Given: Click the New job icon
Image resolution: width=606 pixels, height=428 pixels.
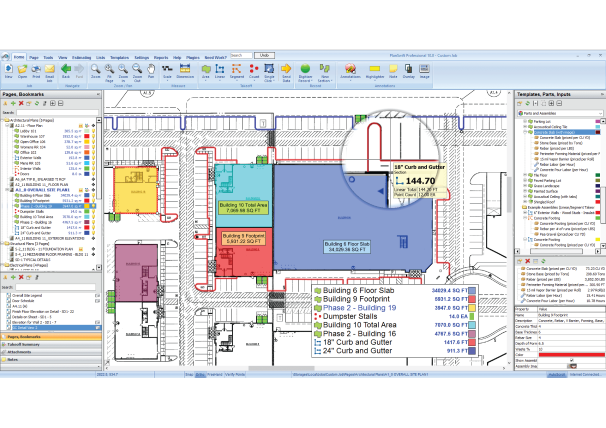Looking at the screenshot, I should (x=9, y=69).
